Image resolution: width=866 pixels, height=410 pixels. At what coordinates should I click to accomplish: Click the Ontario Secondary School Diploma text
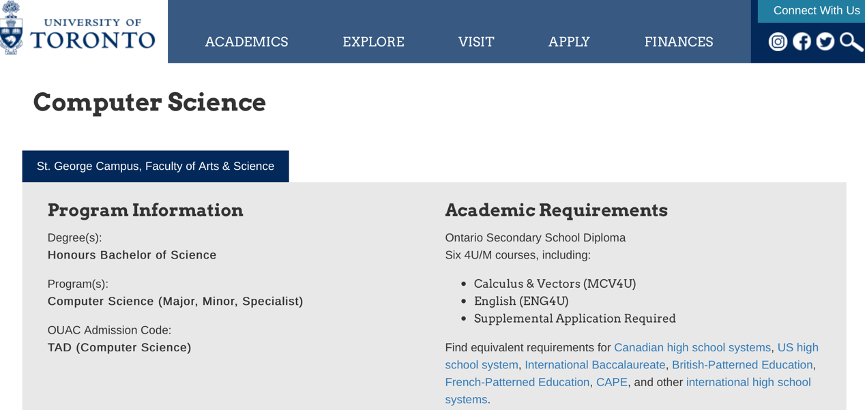[x=535, y=238]
